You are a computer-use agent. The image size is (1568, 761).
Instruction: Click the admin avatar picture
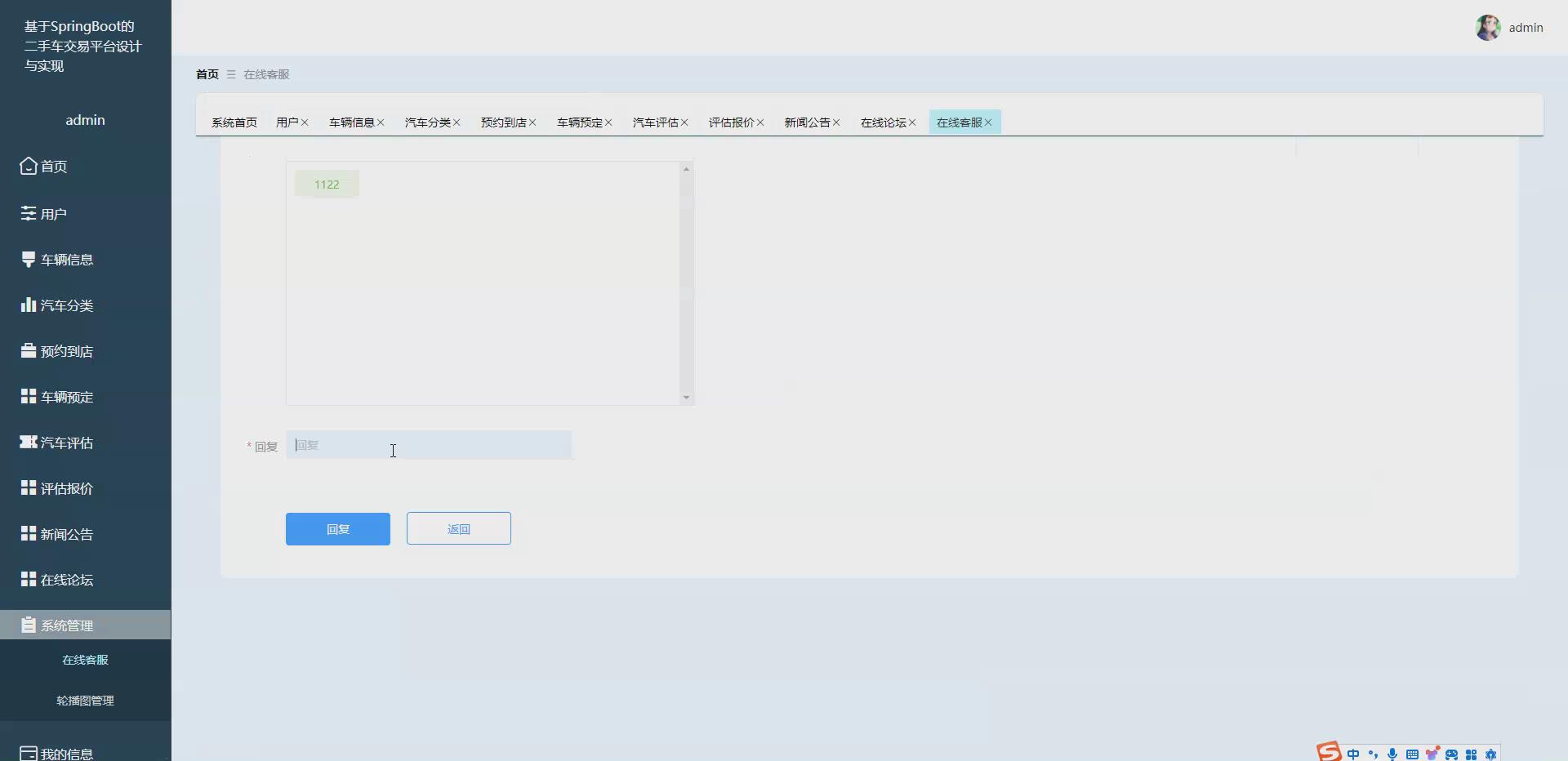[1488, 28]
